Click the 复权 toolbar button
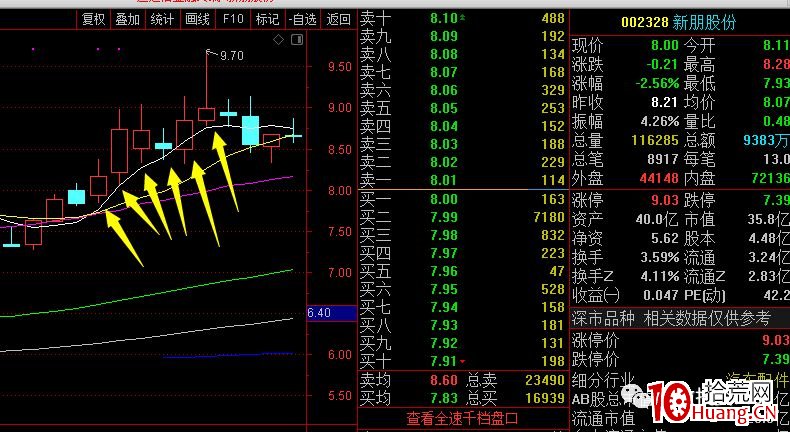 tap(93, 20)
